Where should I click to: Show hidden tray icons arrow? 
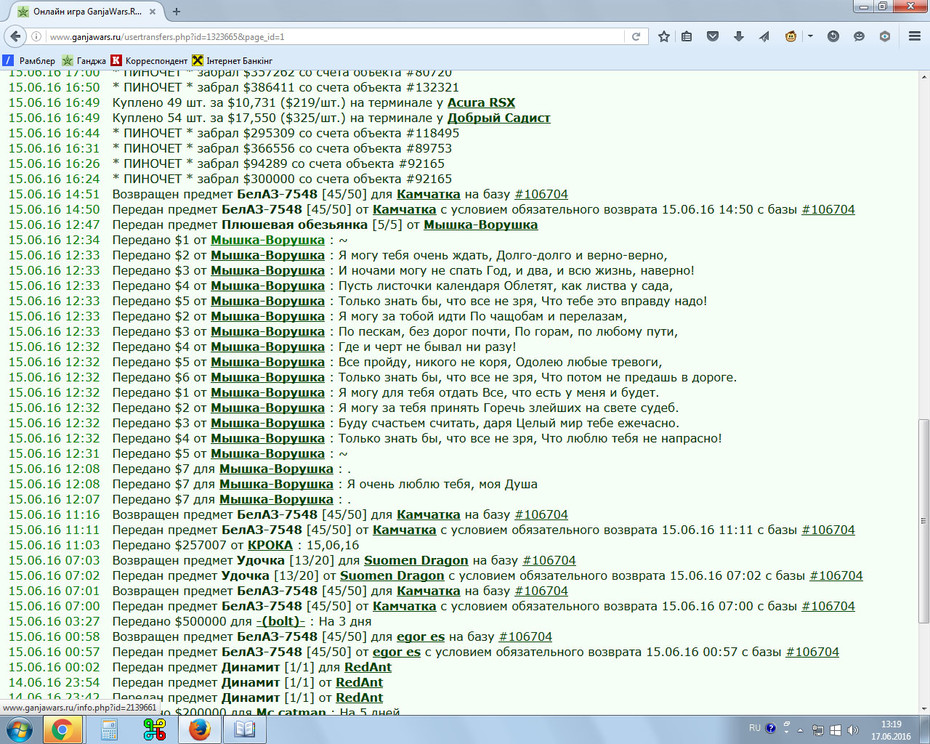coord(800,730)
